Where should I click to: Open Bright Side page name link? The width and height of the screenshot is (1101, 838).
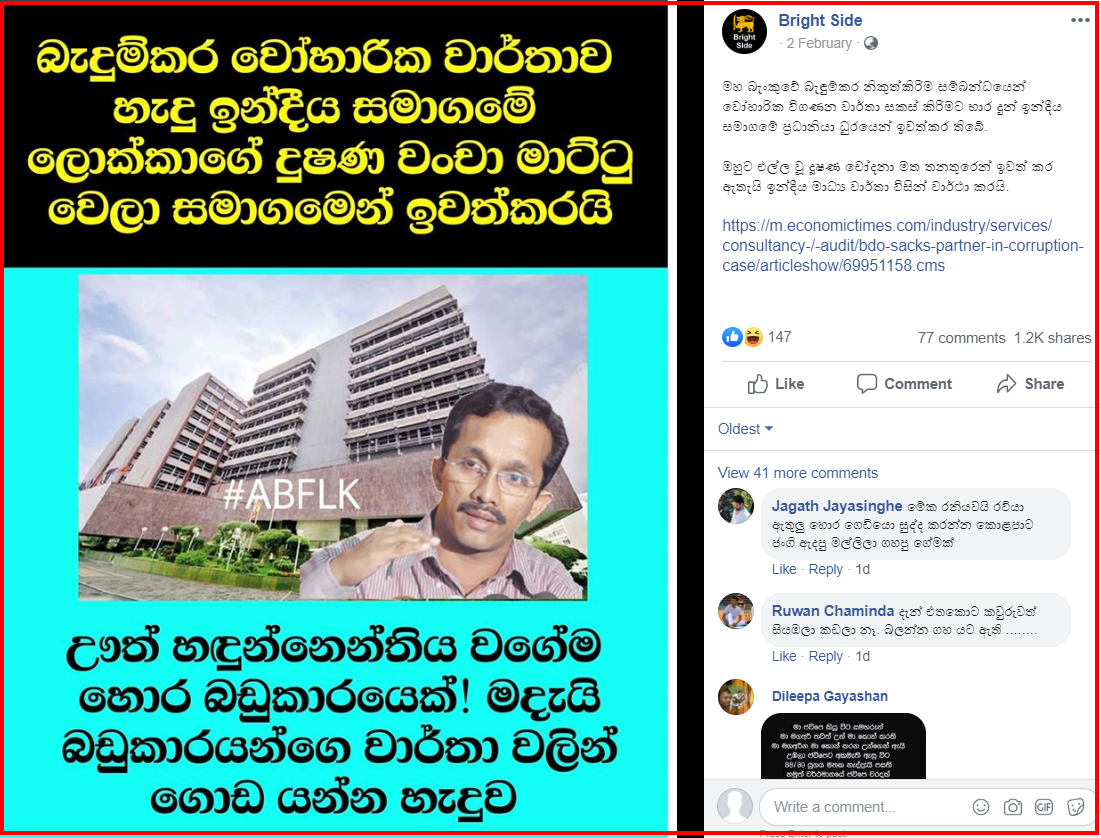click(x=820, y=20)
